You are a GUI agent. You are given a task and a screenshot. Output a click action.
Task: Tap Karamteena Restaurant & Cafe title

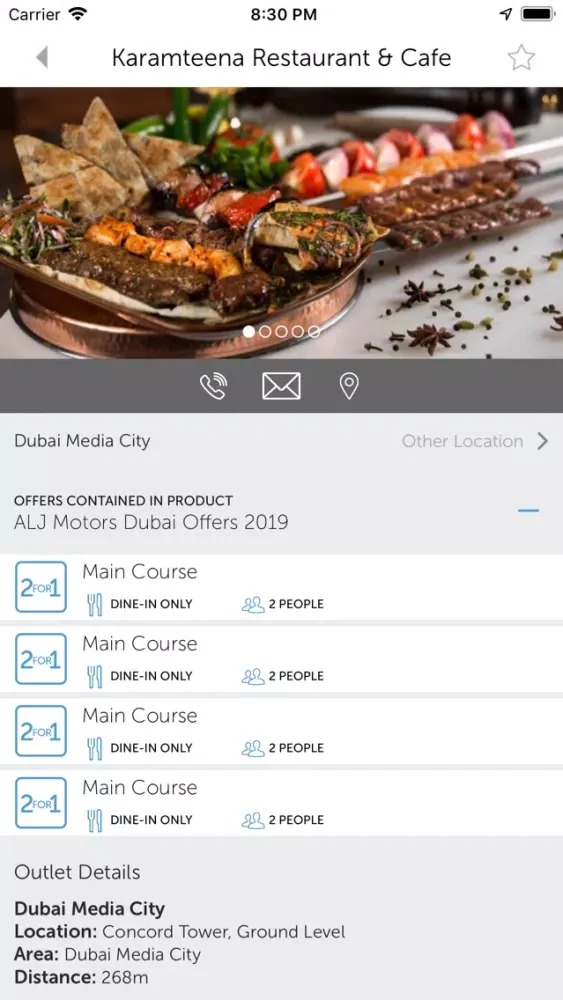[x=281, y=58]
